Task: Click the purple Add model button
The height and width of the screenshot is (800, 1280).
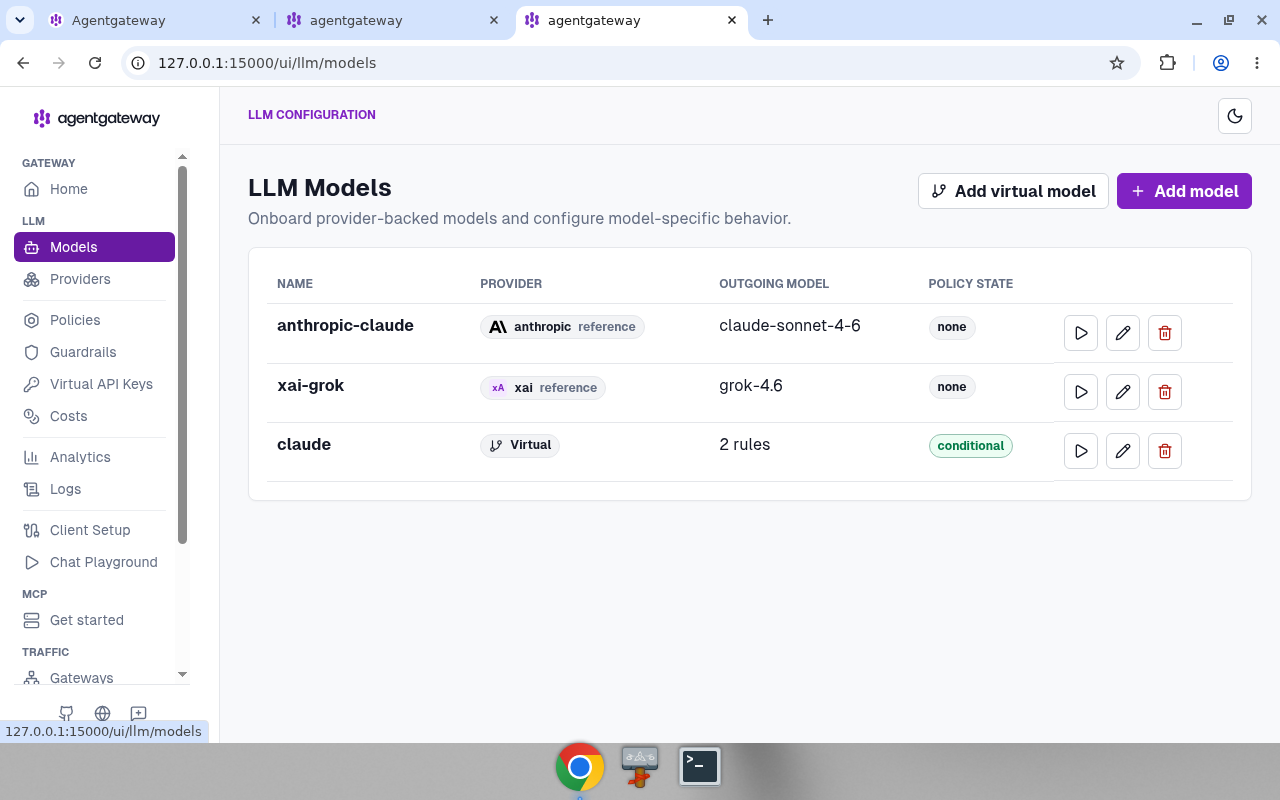Action: (x=1184, y=191)
